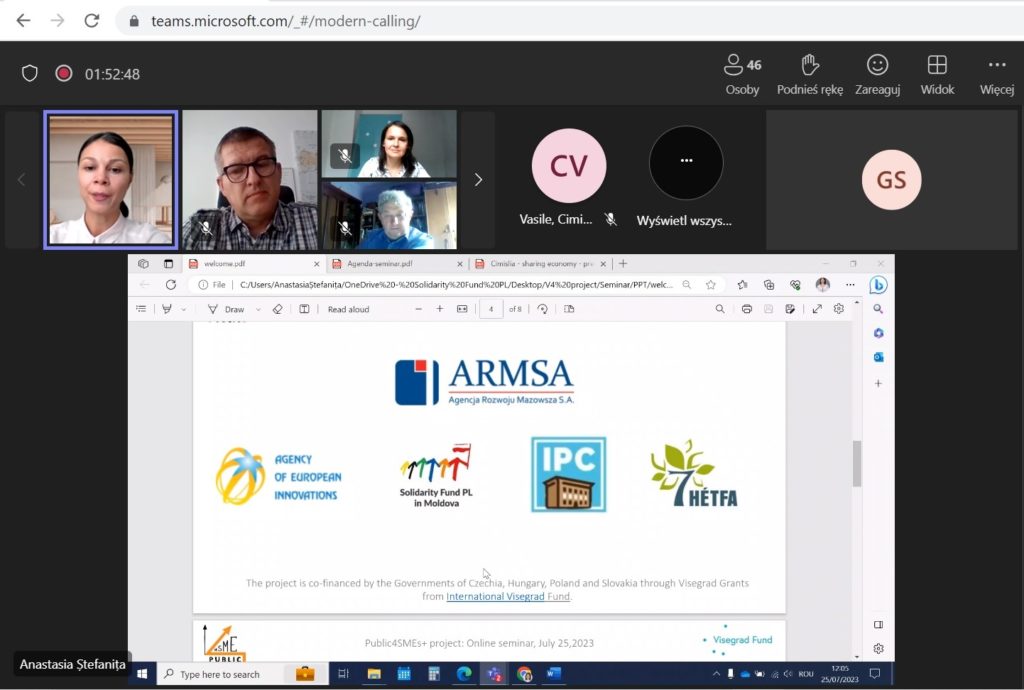The height and width of the screenshot is (690, 1024).
Task: Close the Agenda-seminar.pdf tab
Action: click(460, 264)
